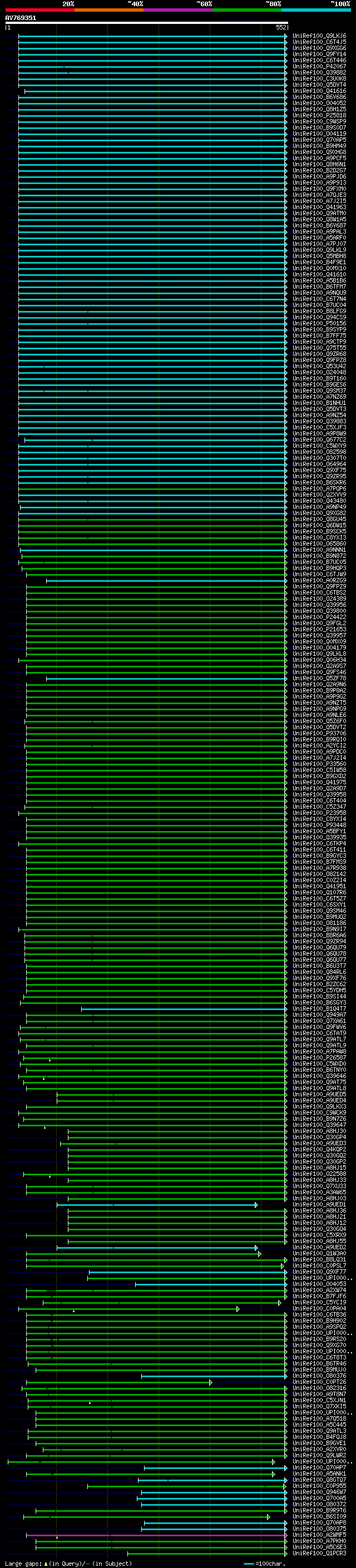This screenshot has width=356, height=1568.
Task: Select the UniRef100_Q70AP7 label
Action: [x=319, y=1467]
